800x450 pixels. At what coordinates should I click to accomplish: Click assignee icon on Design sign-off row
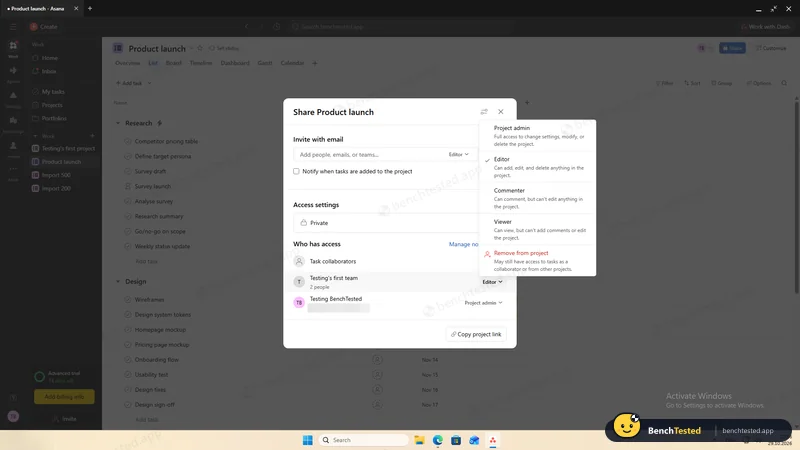[377, 405]
